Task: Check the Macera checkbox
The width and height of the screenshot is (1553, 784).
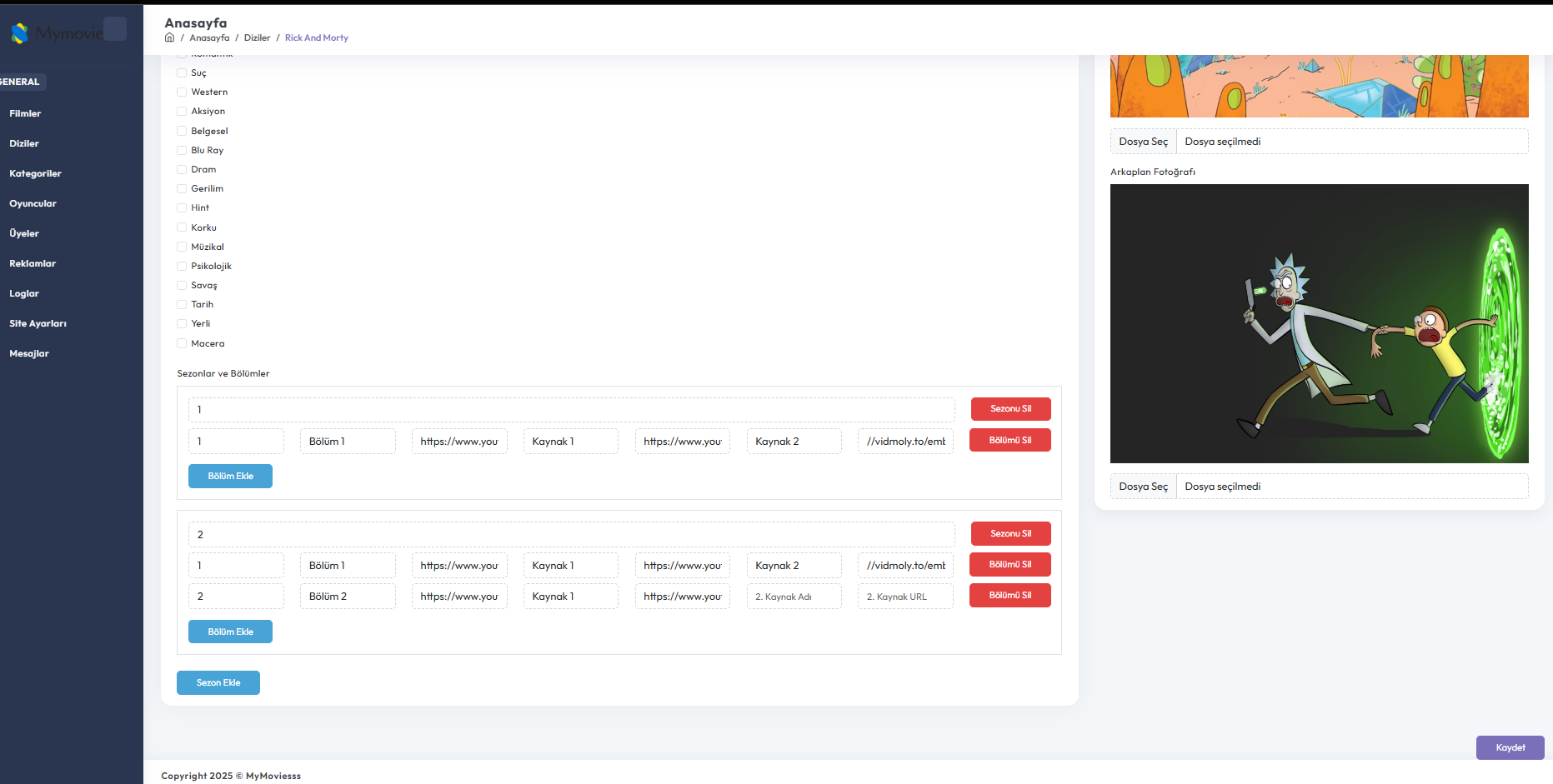Action: tap(182, 343)
